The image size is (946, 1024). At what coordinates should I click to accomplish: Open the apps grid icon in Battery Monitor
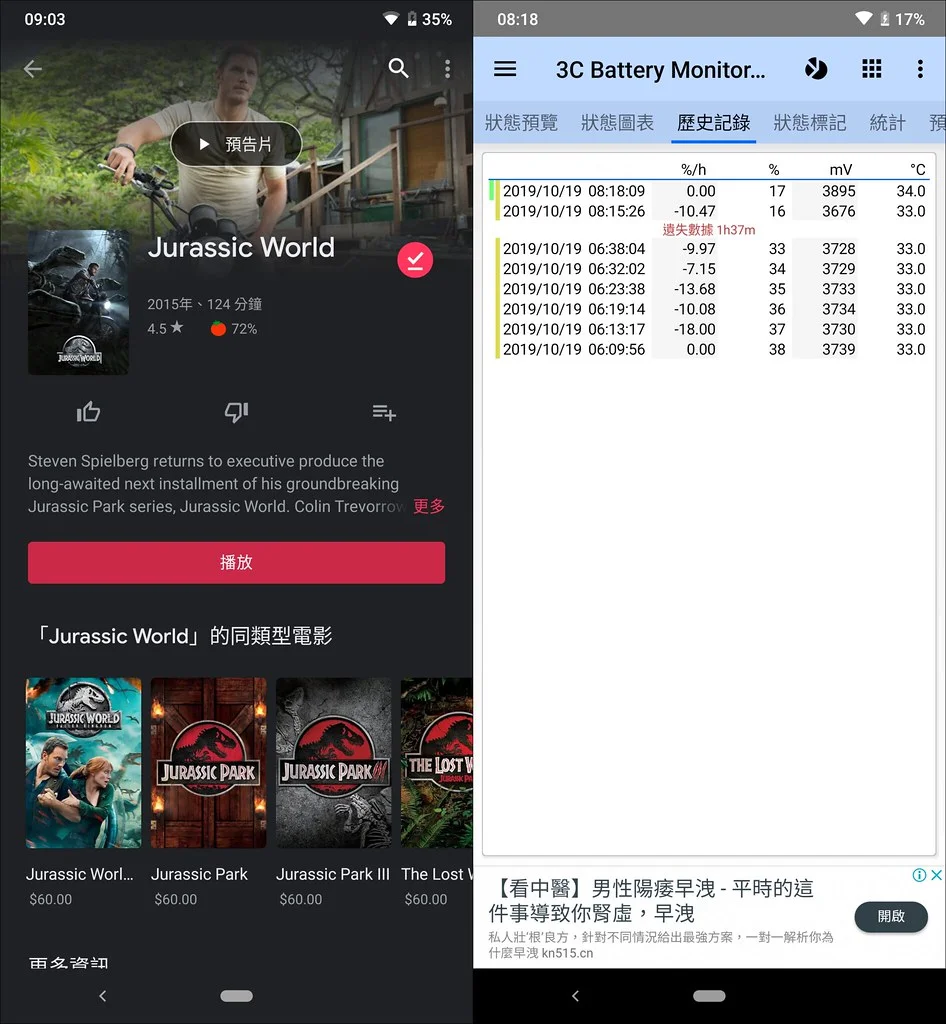872,69
